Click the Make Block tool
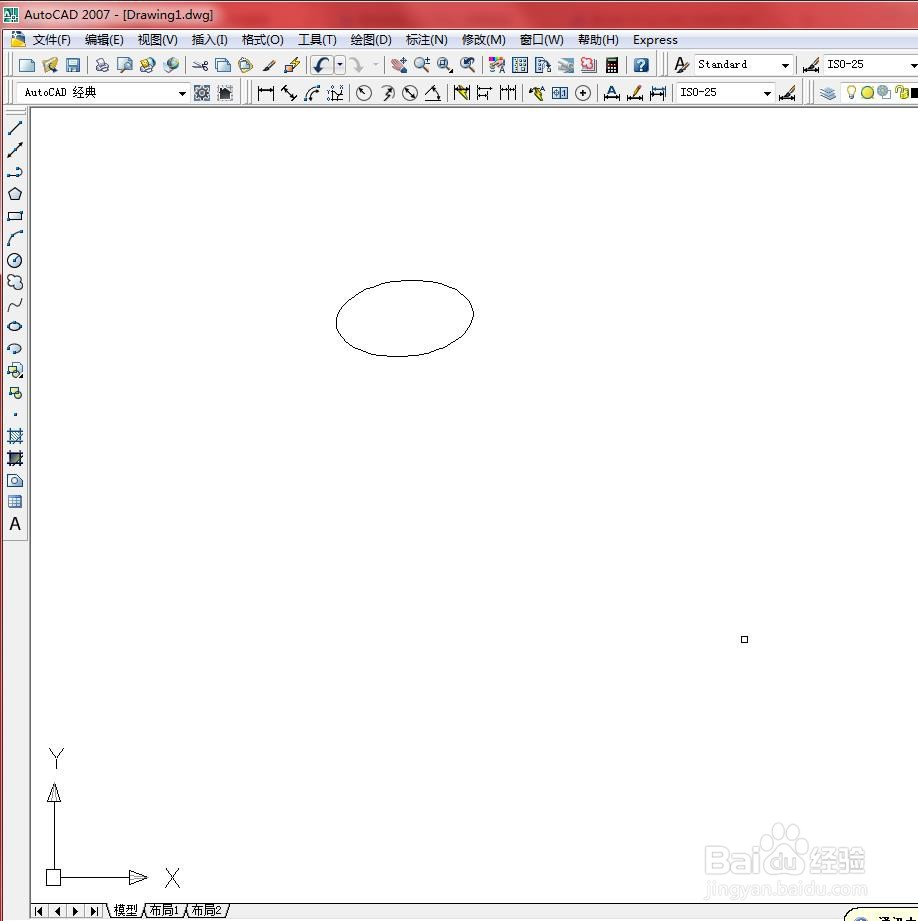This screenshot has width=918, height=921. click(x=15, y=392)
